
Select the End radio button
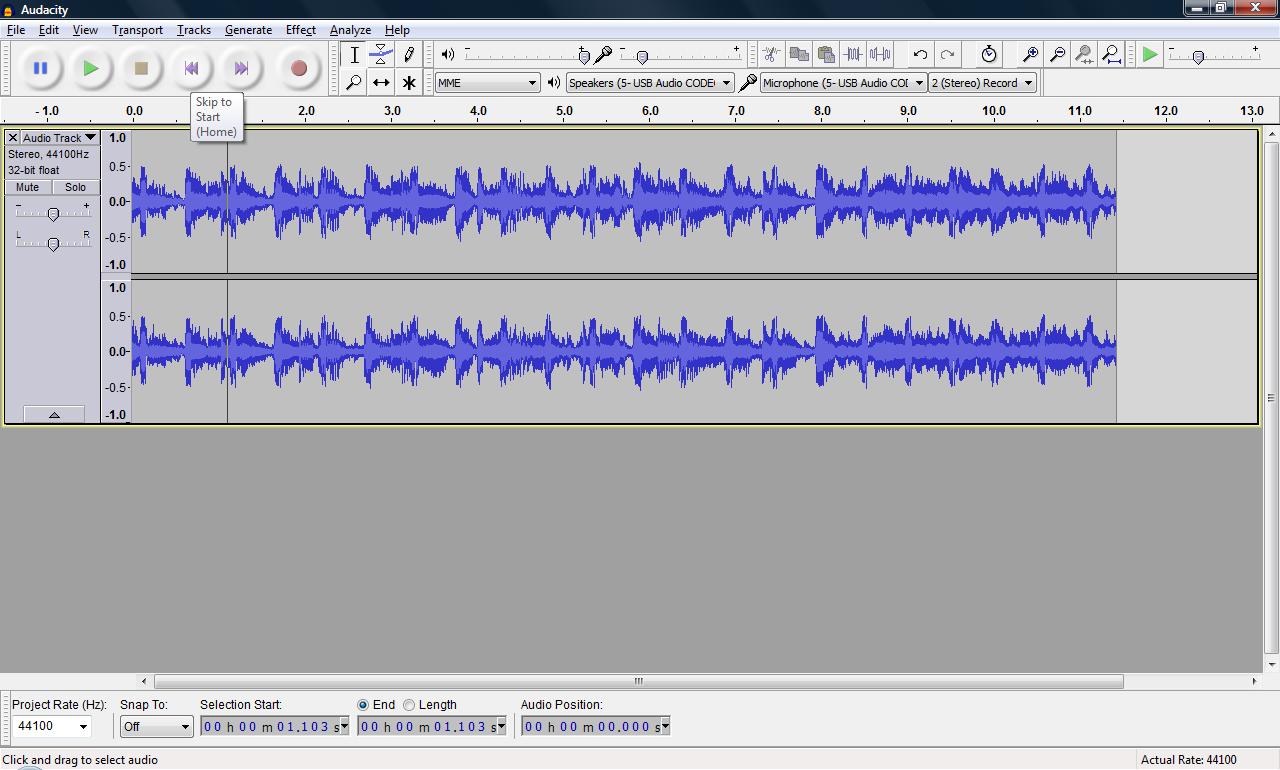point(363,705)
